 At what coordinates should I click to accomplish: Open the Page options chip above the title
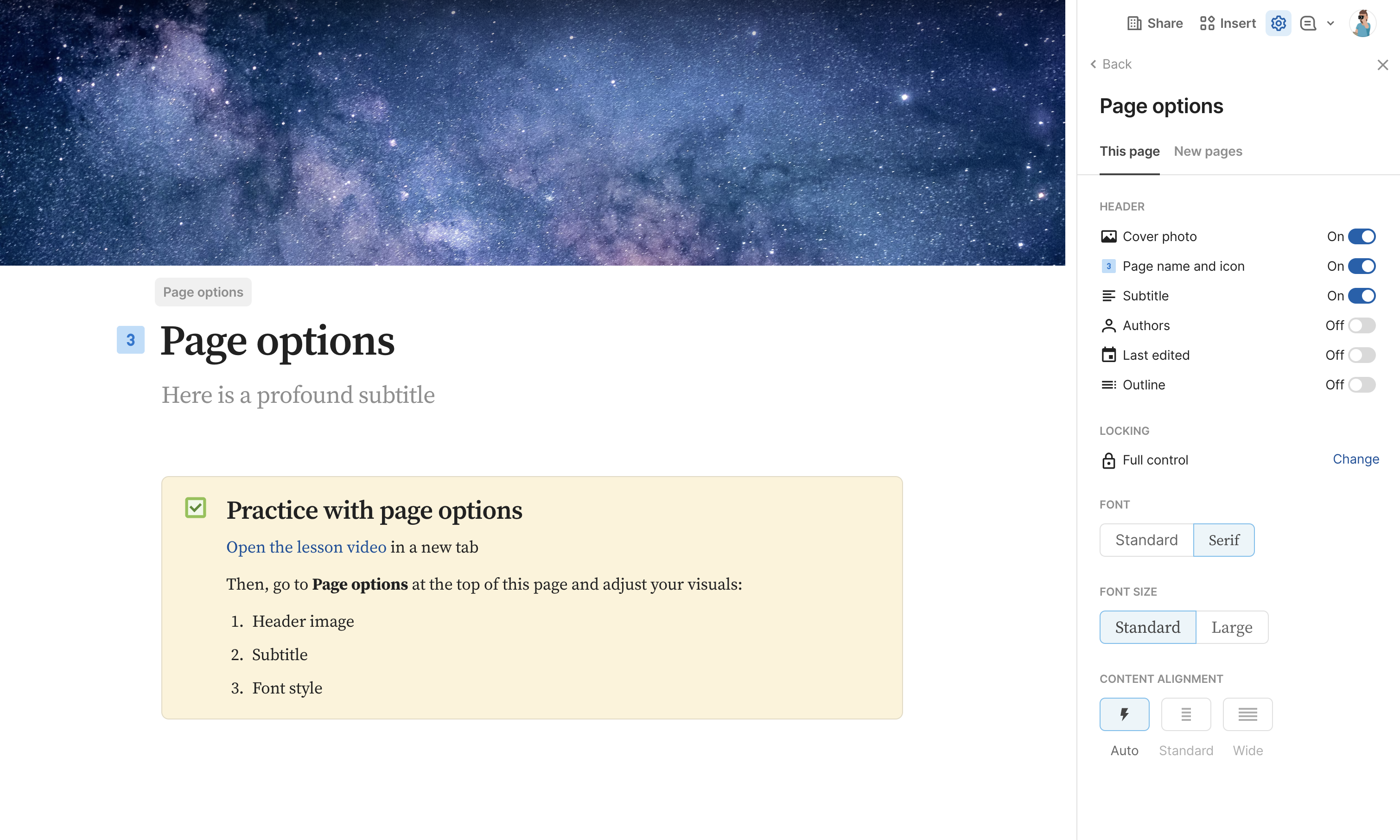pos(203,292)
